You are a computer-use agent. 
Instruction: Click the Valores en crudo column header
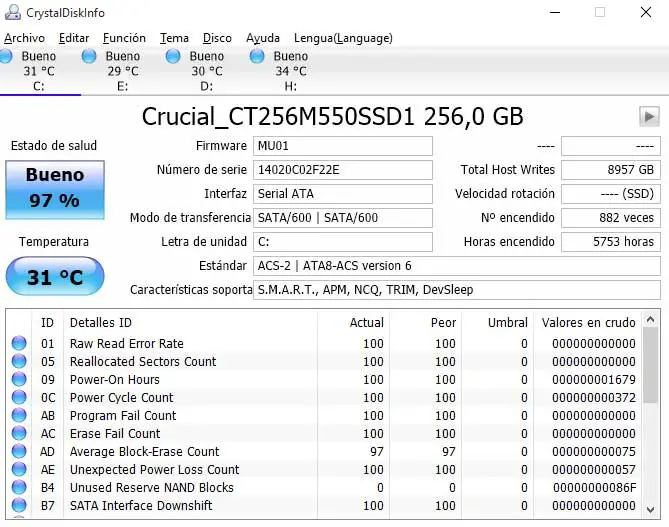coord(588,323)
